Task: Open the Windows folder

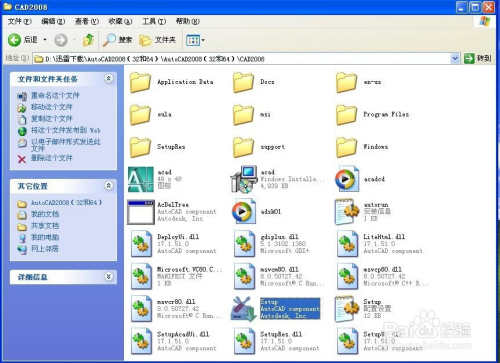Action: tap(362, 147)
